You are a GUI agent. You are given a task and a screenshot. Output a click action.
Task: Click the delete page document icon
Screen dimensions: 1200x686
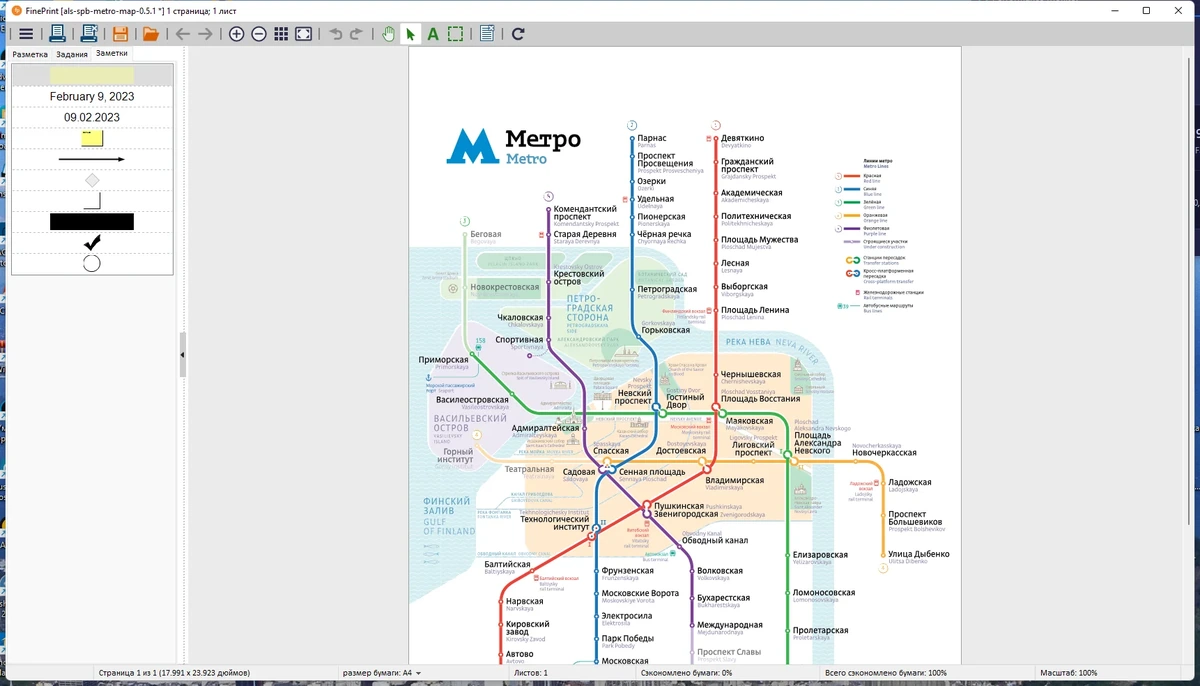[x=487, y=34]
